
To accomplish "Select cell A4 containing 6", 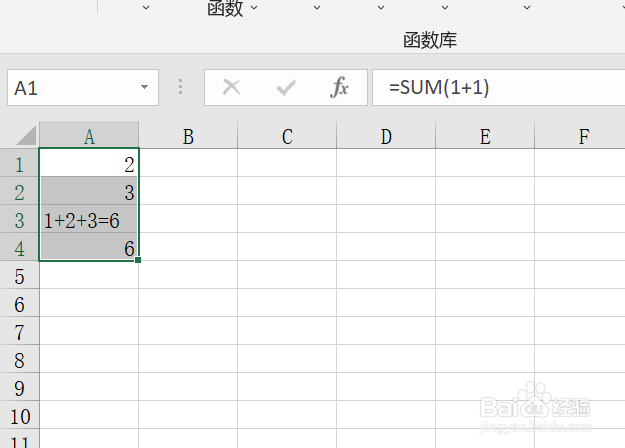I will [x=89, y=247].
